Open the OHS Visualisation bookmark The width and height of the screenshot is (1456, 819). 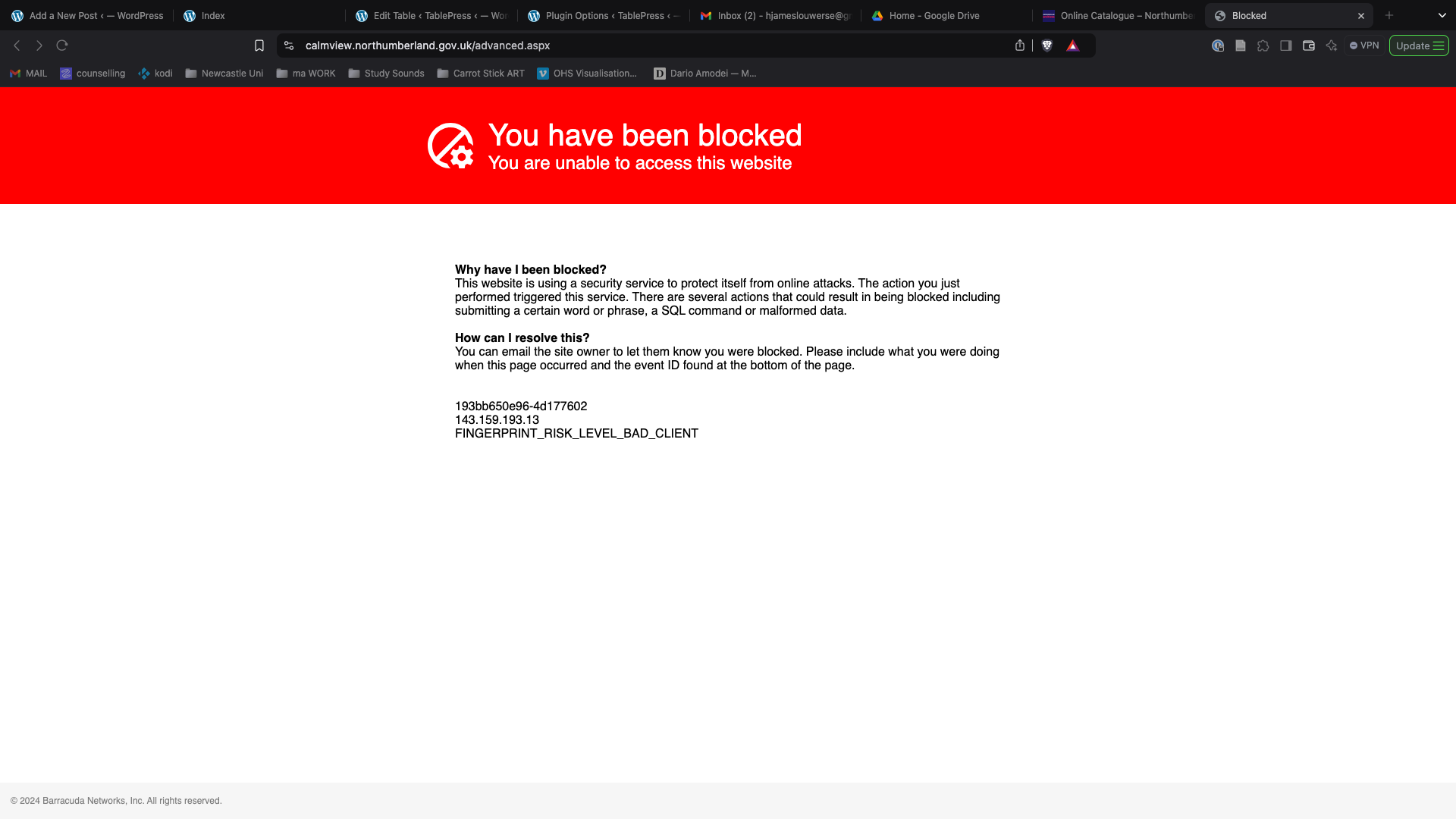click(587, 74)
